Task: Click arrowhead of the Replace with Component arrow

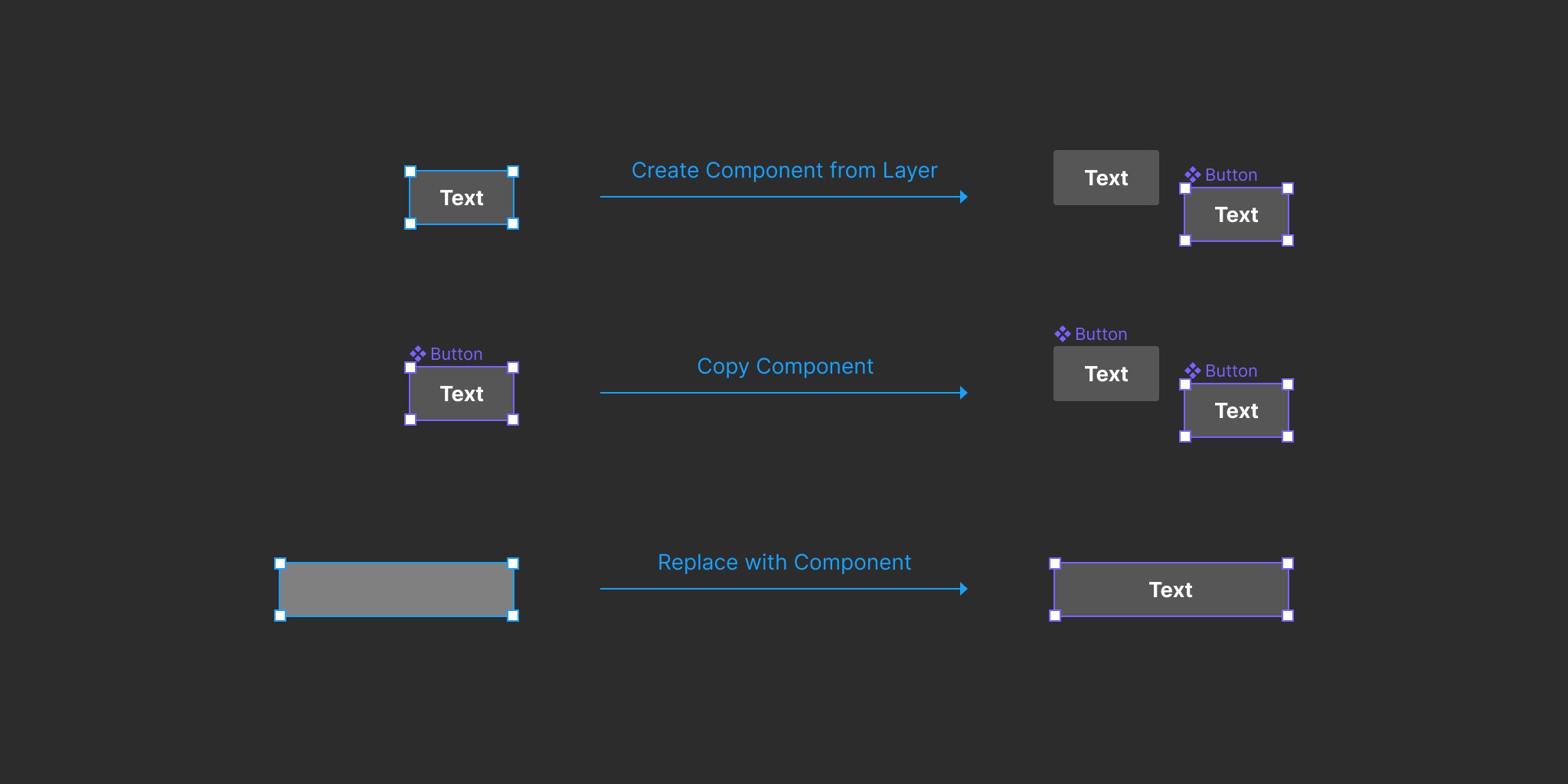Action: [x=964, y=590]
